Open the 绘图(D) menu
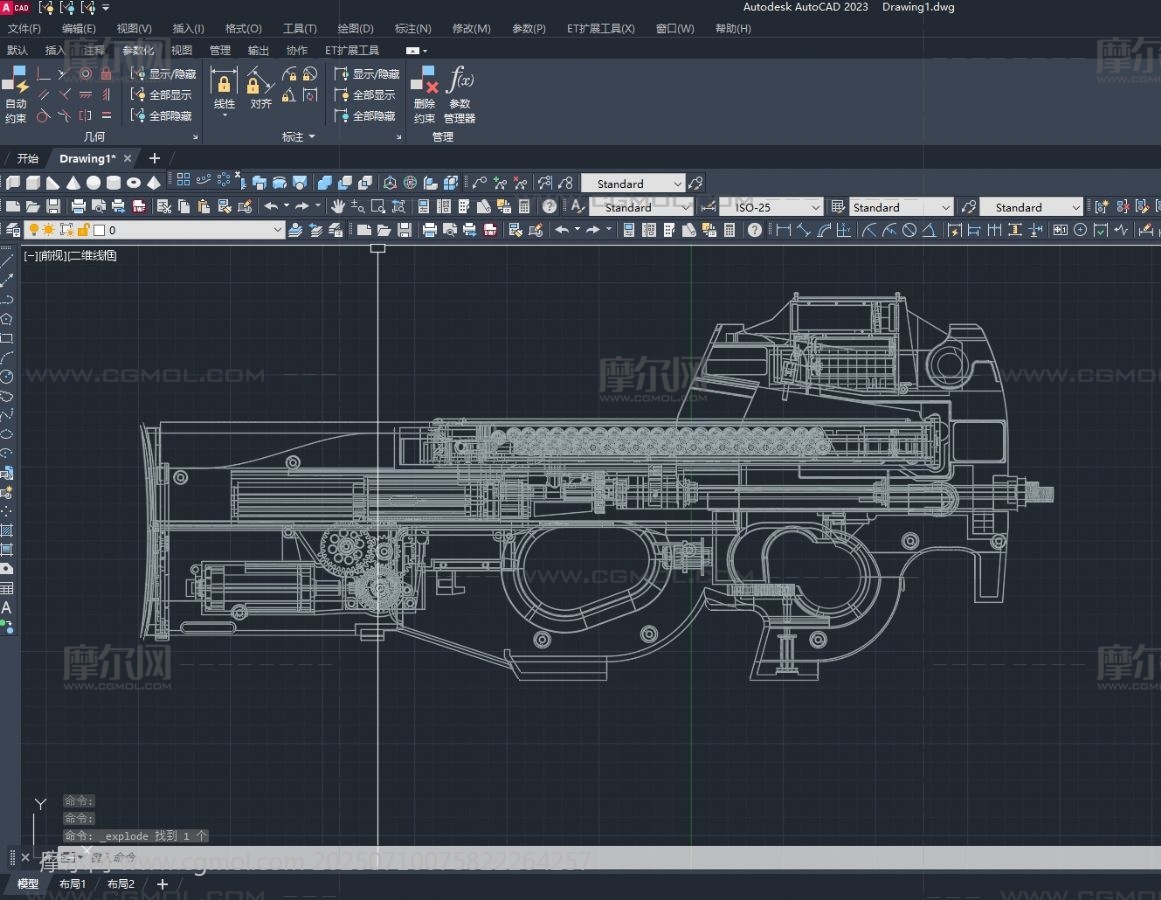Screen dimensions: 1161x900 coord(355,28)
